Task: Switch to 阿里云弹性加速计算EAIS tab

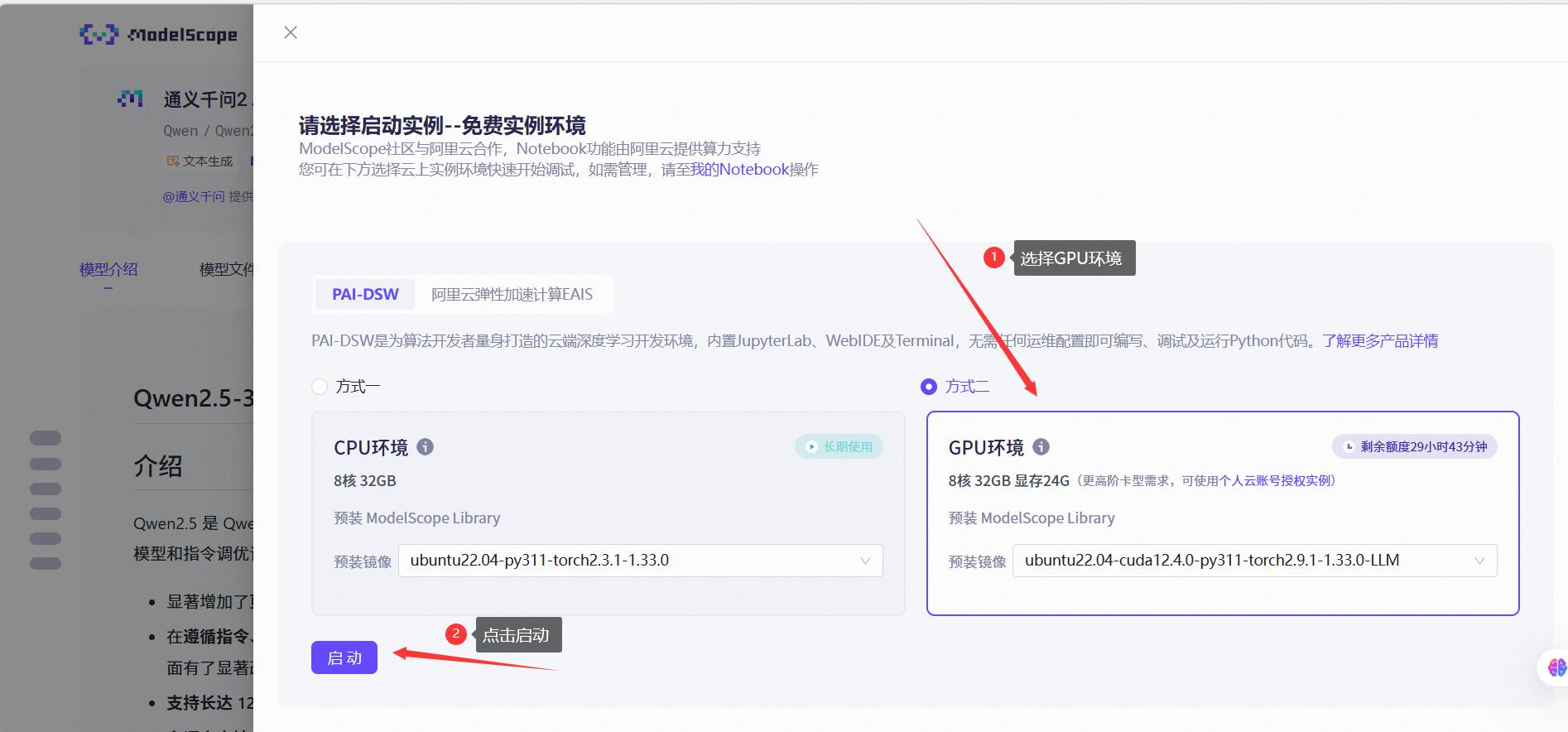Action: tap(512, 294)
